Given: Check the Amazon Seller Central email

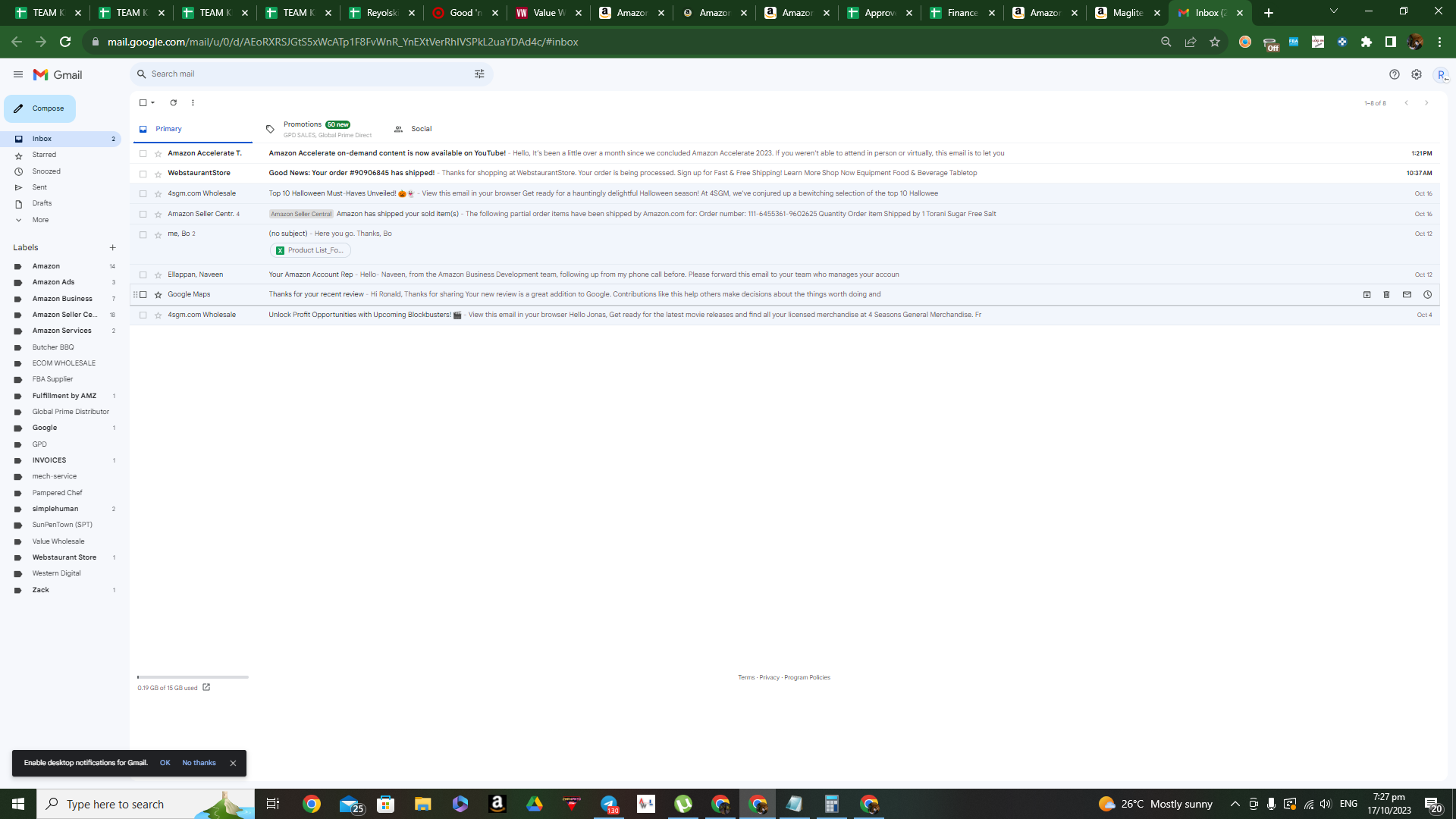Looking at the screenshot, I should coord(143,215).
